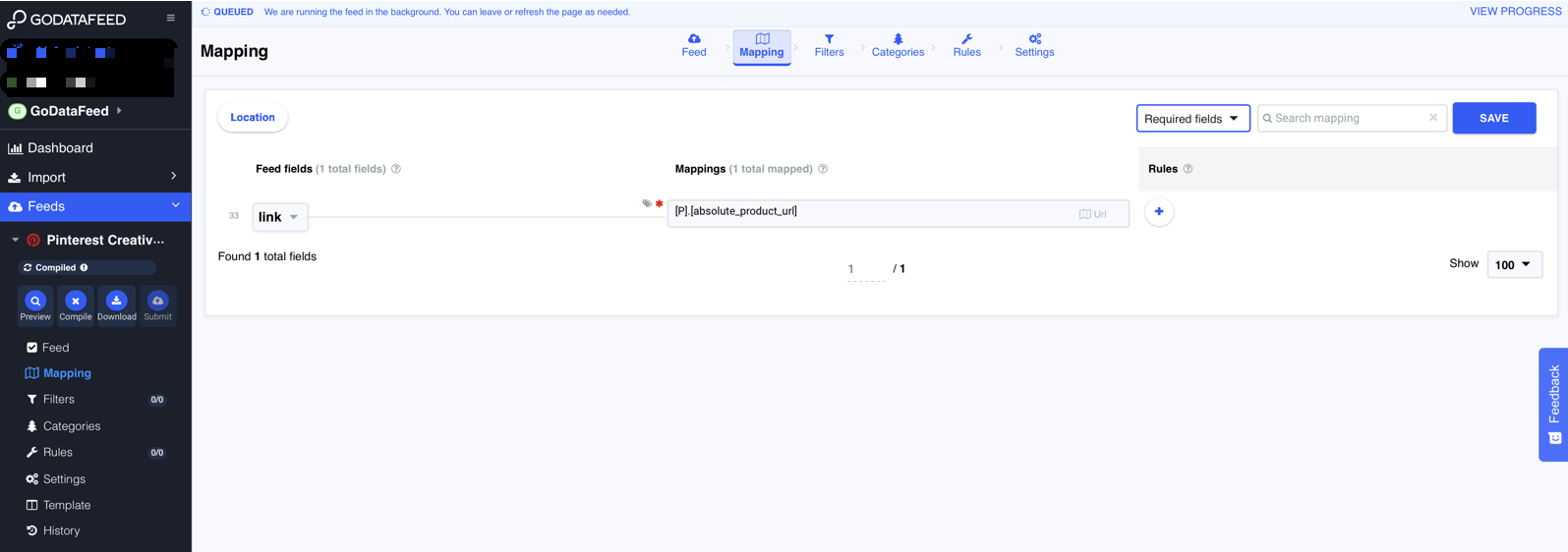
Task: Click the Pinterest logo icon in sidebar
Action: [33, 240]
